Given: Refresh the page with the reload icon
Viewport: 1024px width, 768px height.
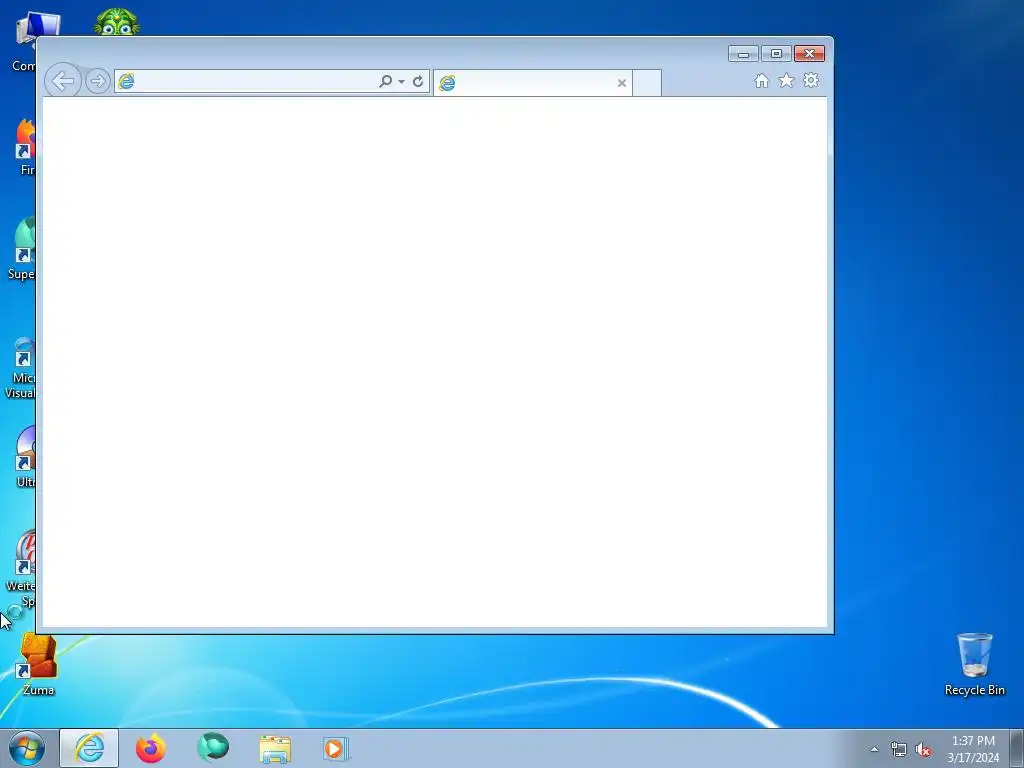Looking at the screenshot, I should click(x=418, y=82).
